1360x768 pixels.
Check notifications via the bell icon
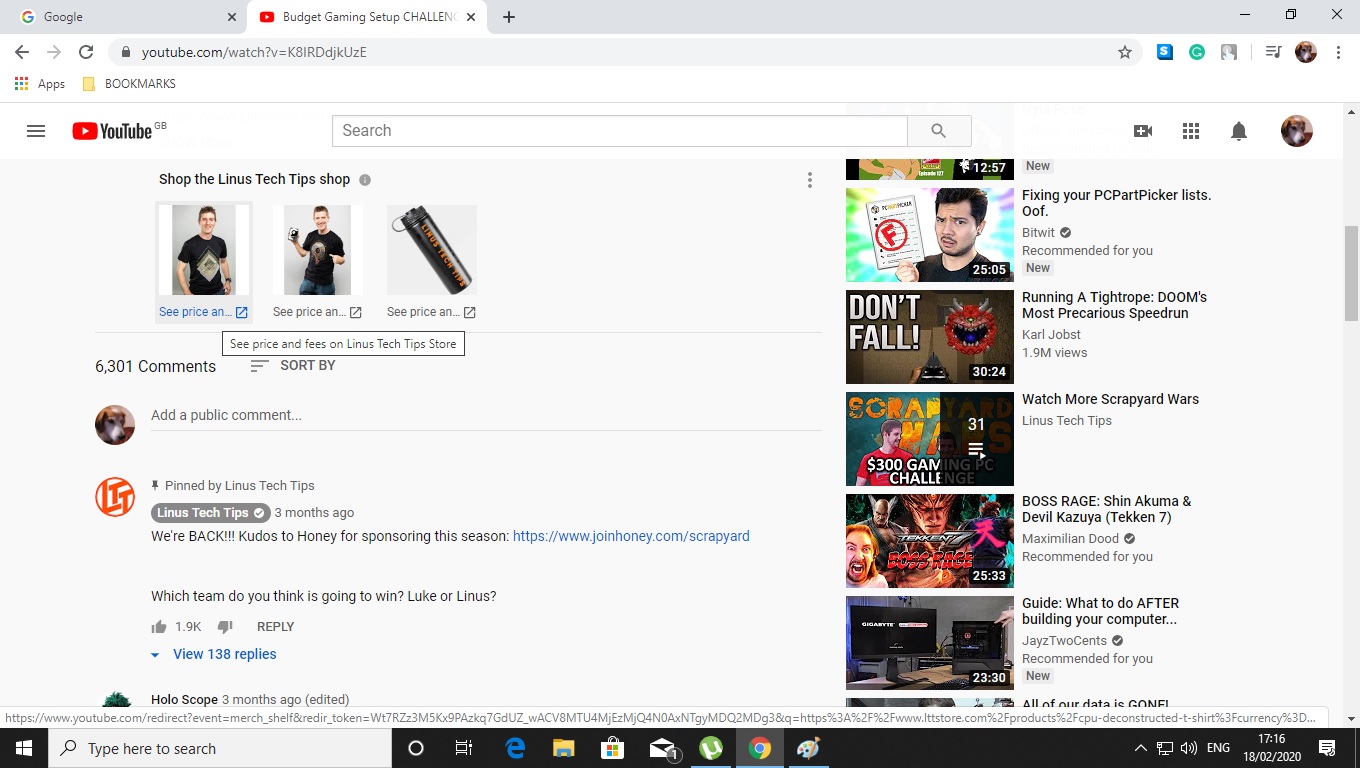click(1238, 131)
